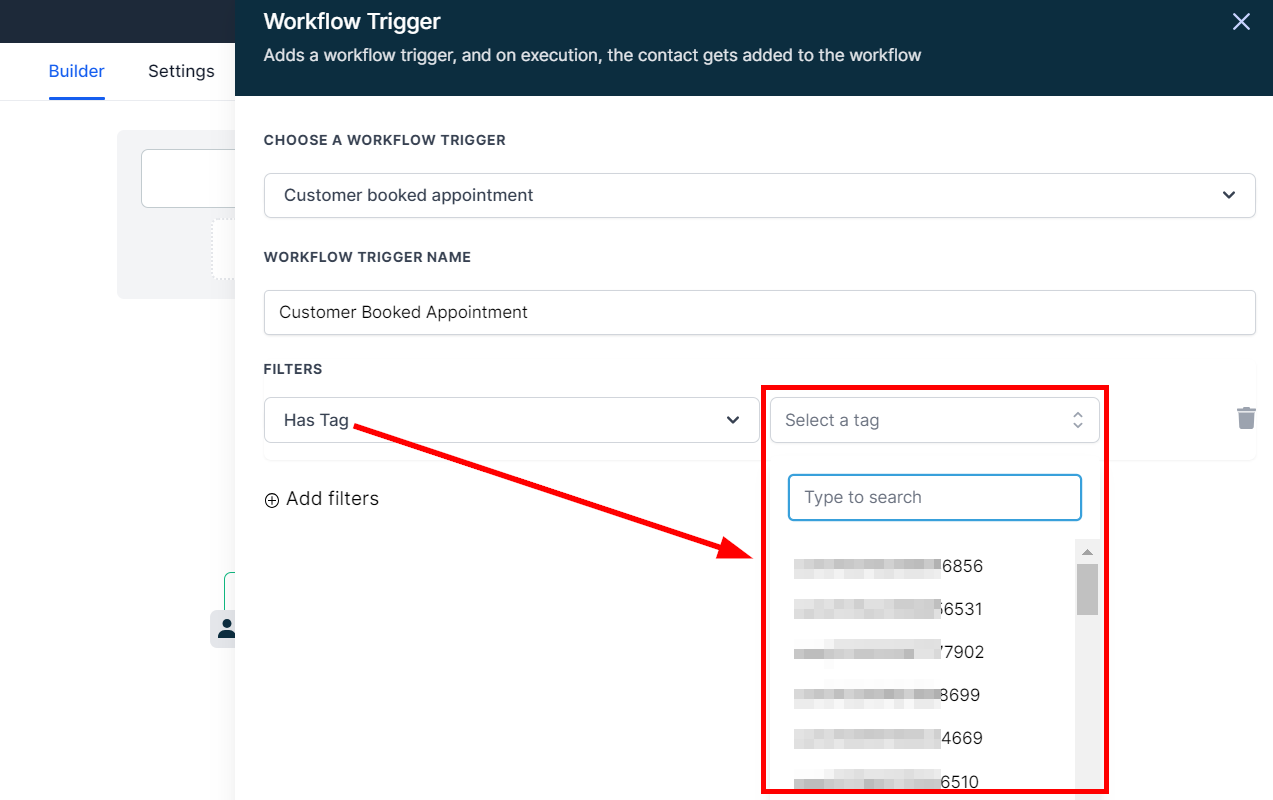Select the trigger box on the builder canvas
Image resolution: width=1273 pixels, height=800 pixels.
188,178
